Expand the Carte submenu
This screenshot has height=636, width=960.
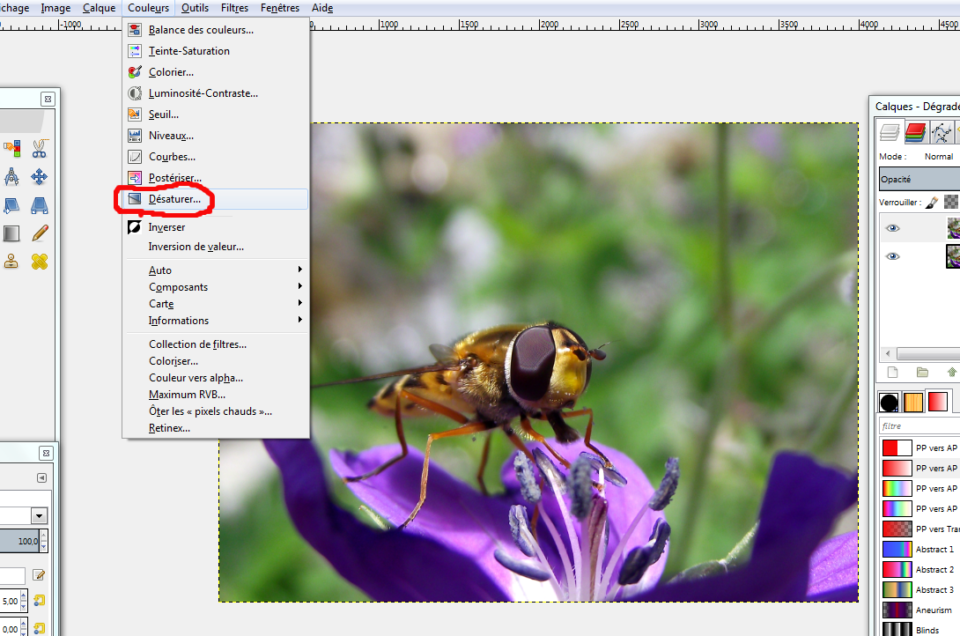tap(216, 304)
